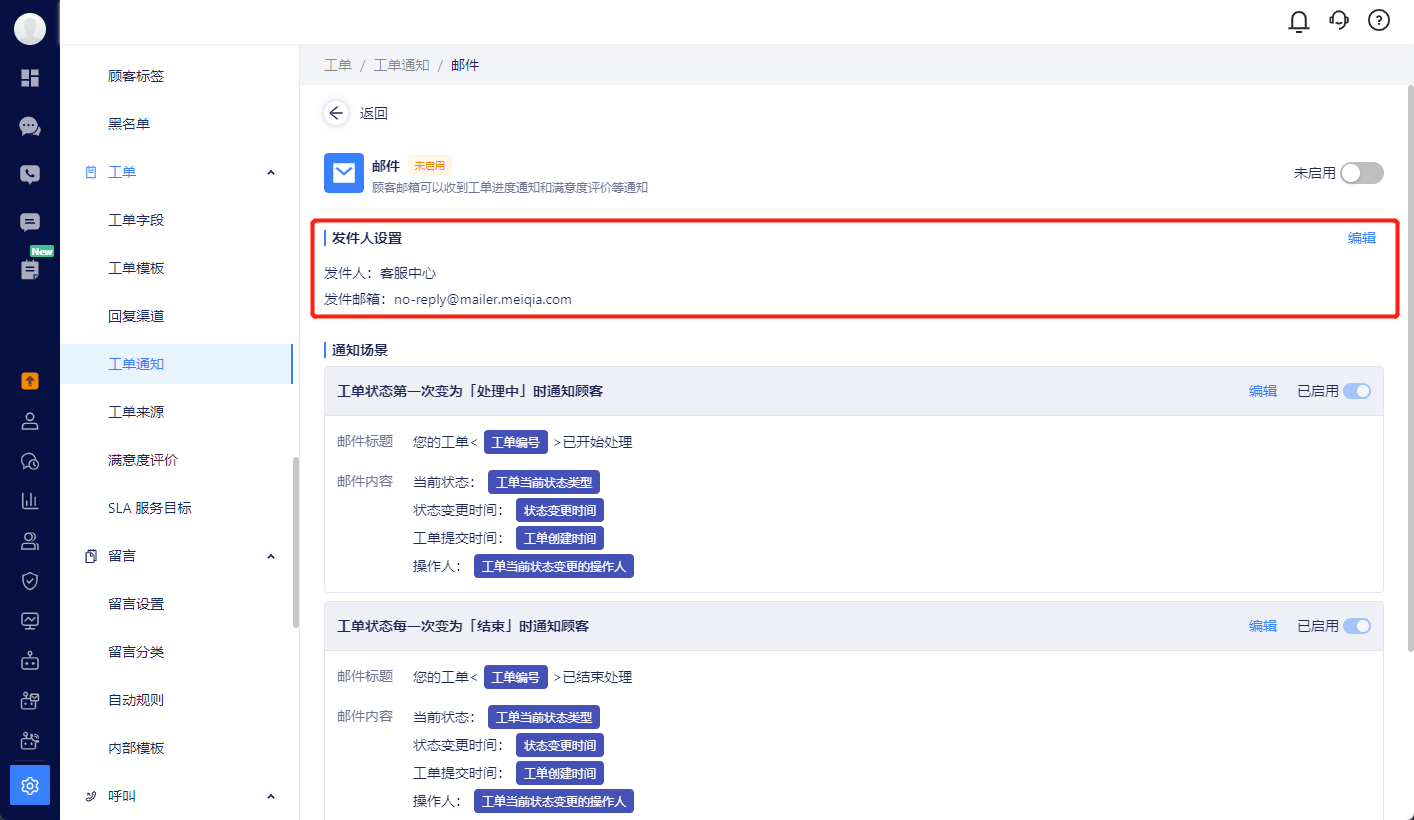1414x820 pixels.
Task: Open 满意度评价 in the sidebar
Action: tap(143, 460)
